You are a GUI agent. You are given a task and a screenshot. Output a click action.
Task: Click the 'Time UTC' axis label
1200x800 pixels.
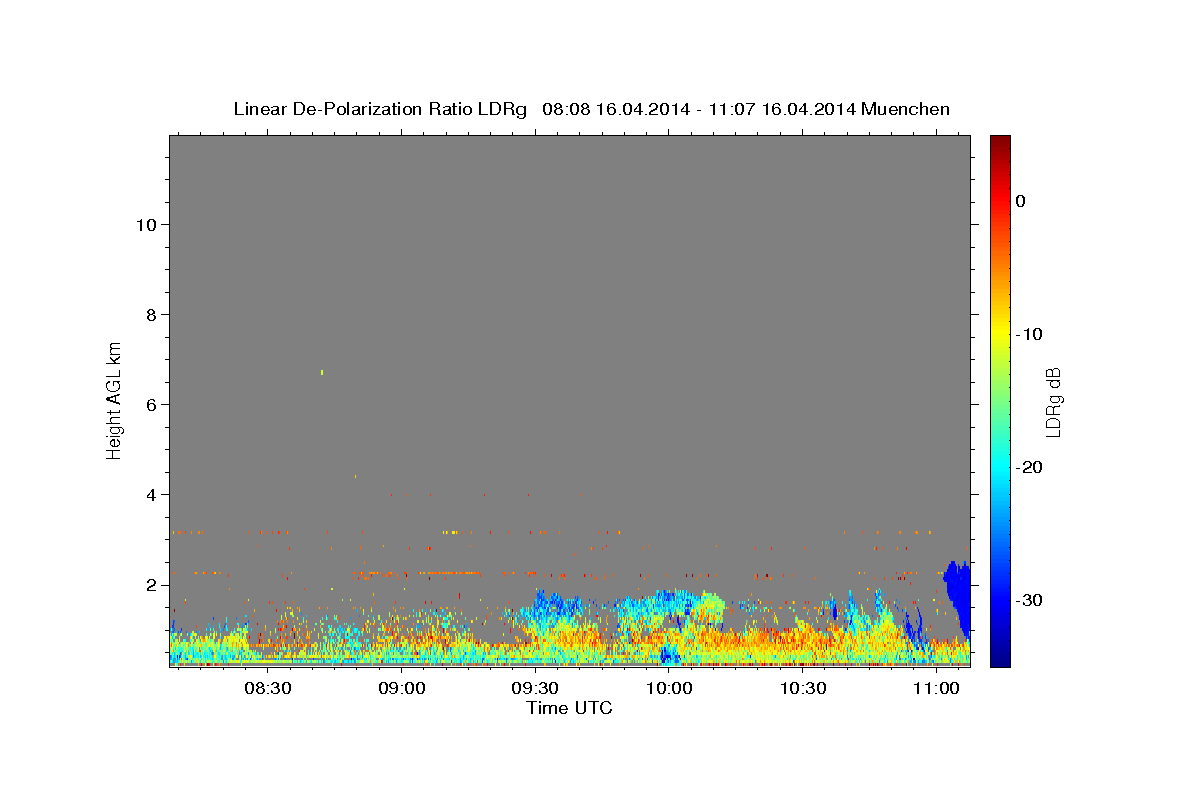click(x=569, y=708)
